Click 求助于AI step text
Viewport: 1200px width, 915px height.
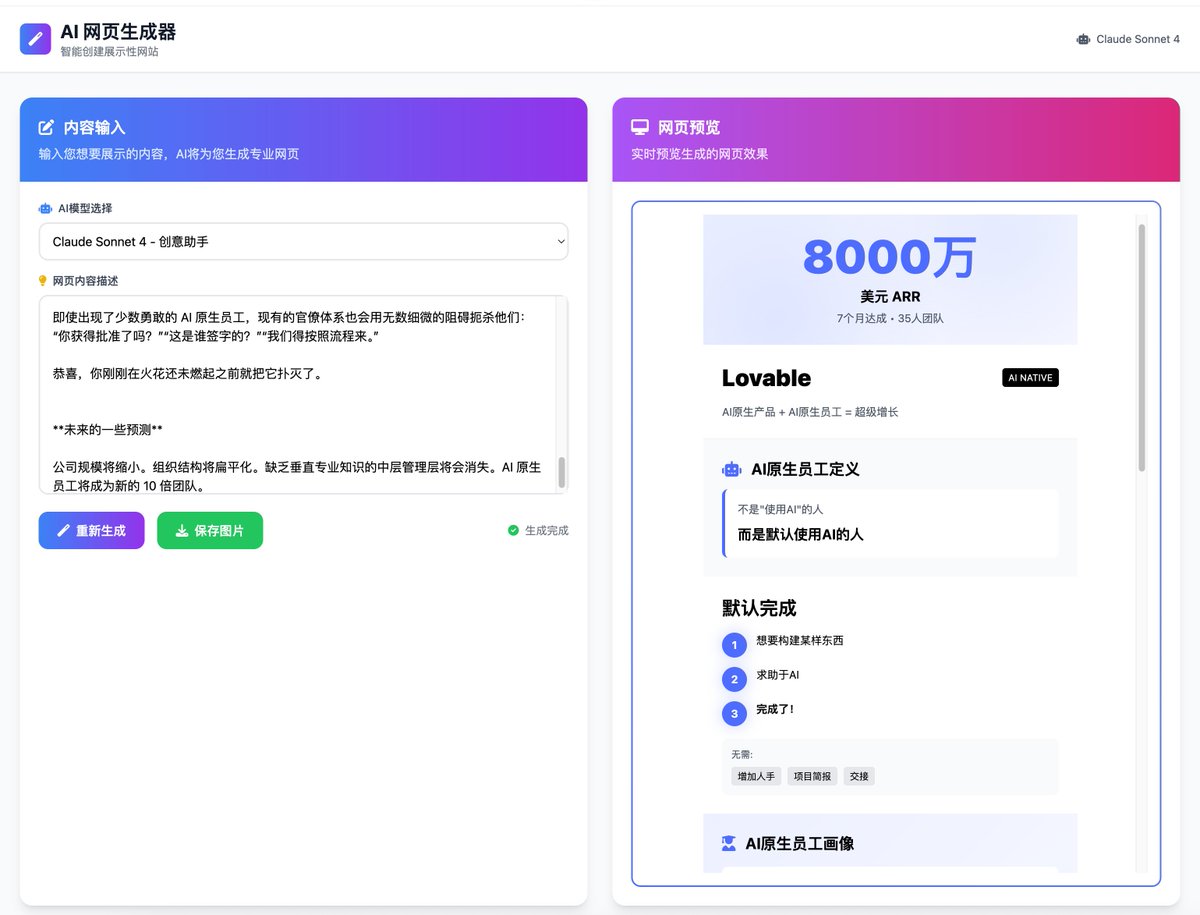tap(778, 675)
